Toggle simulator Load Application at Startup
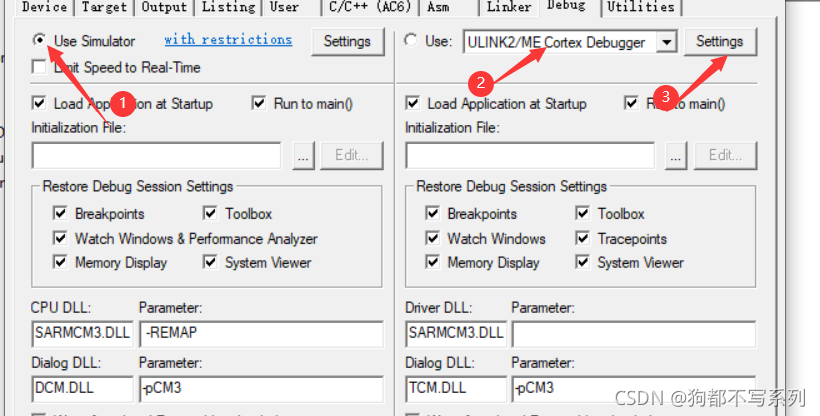Image resolution: width=820 pixels, height=416 pixels. (x=40, y=103)
